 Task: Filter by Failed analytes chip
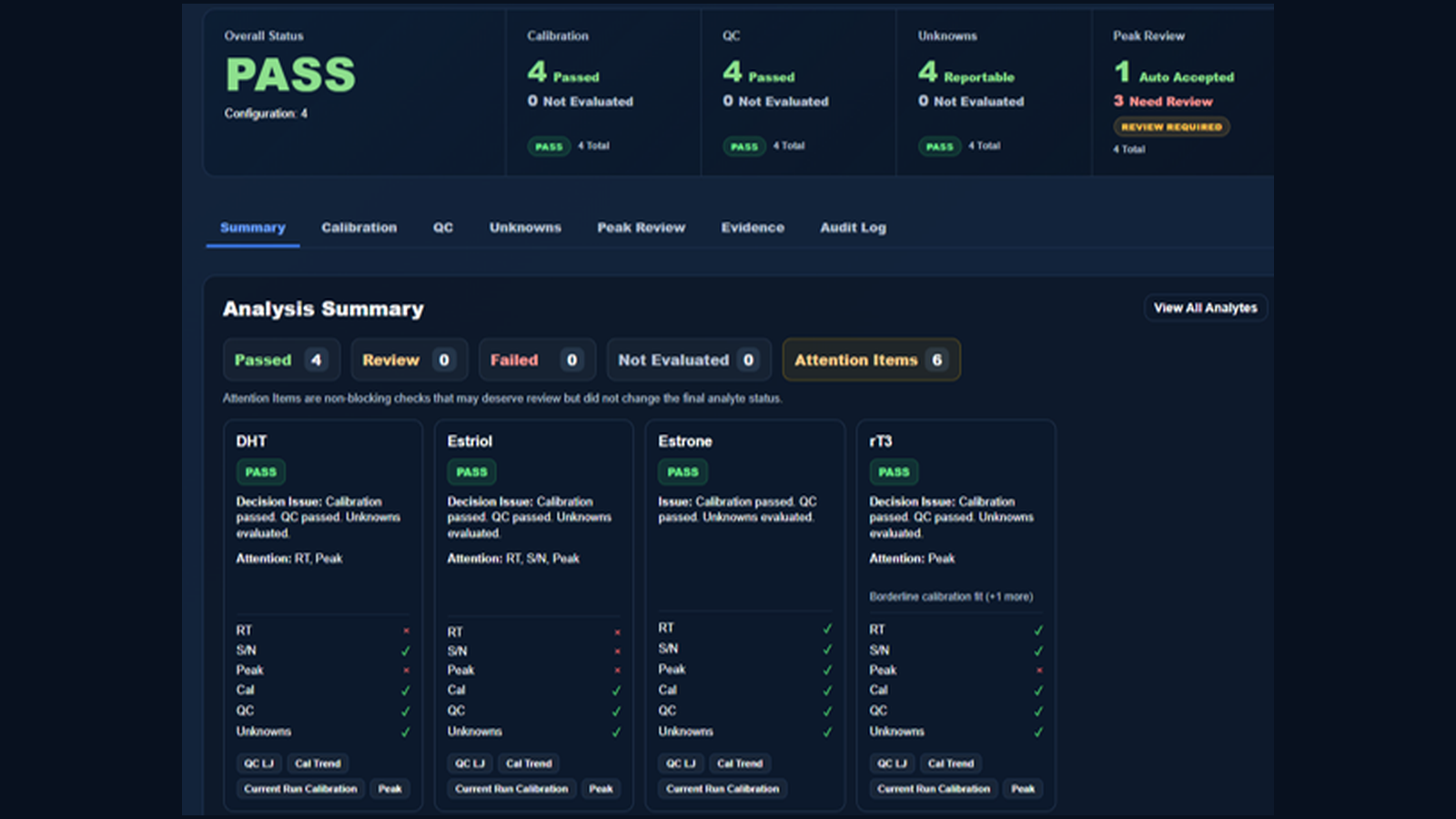tap(537, 359)
